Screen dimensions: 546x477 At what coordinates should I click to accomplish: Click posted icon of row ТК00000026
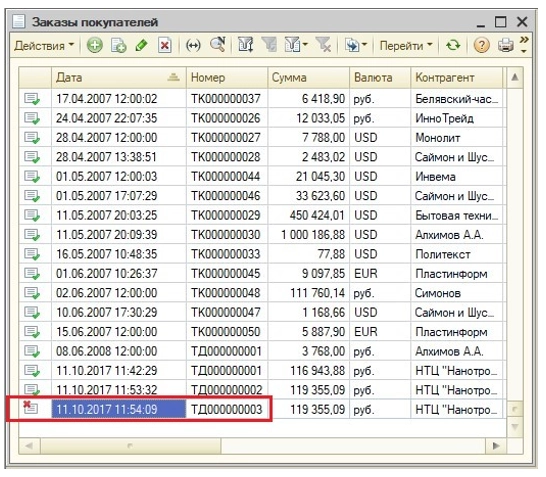(32, 118)
